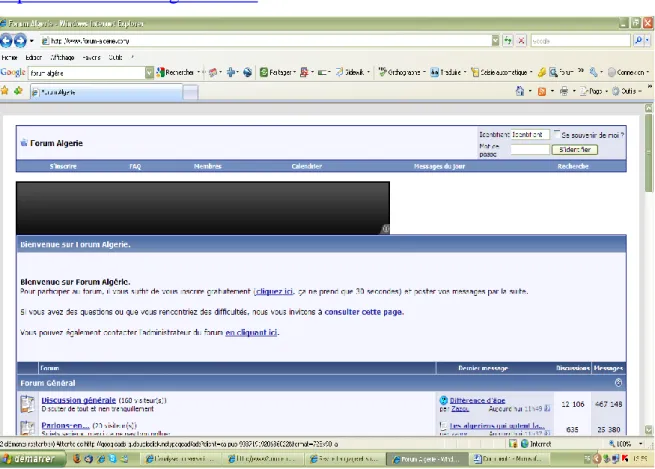The height and width of the screenshot is (469, 655).
Task: Open the Page menu dropdown in the command bar
Action: [x=606, y=91]
